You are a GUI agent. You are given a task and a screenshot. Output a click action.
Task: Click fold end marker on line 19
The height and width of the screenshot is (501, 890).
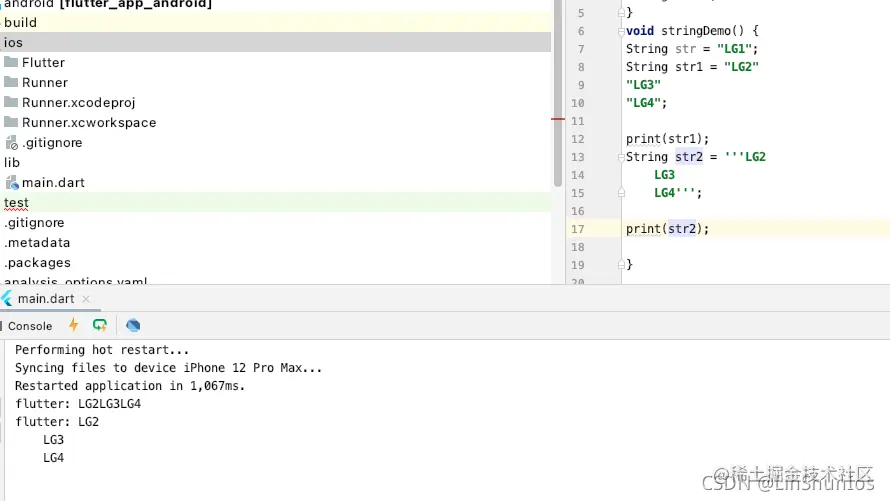(x=621, y=264)
